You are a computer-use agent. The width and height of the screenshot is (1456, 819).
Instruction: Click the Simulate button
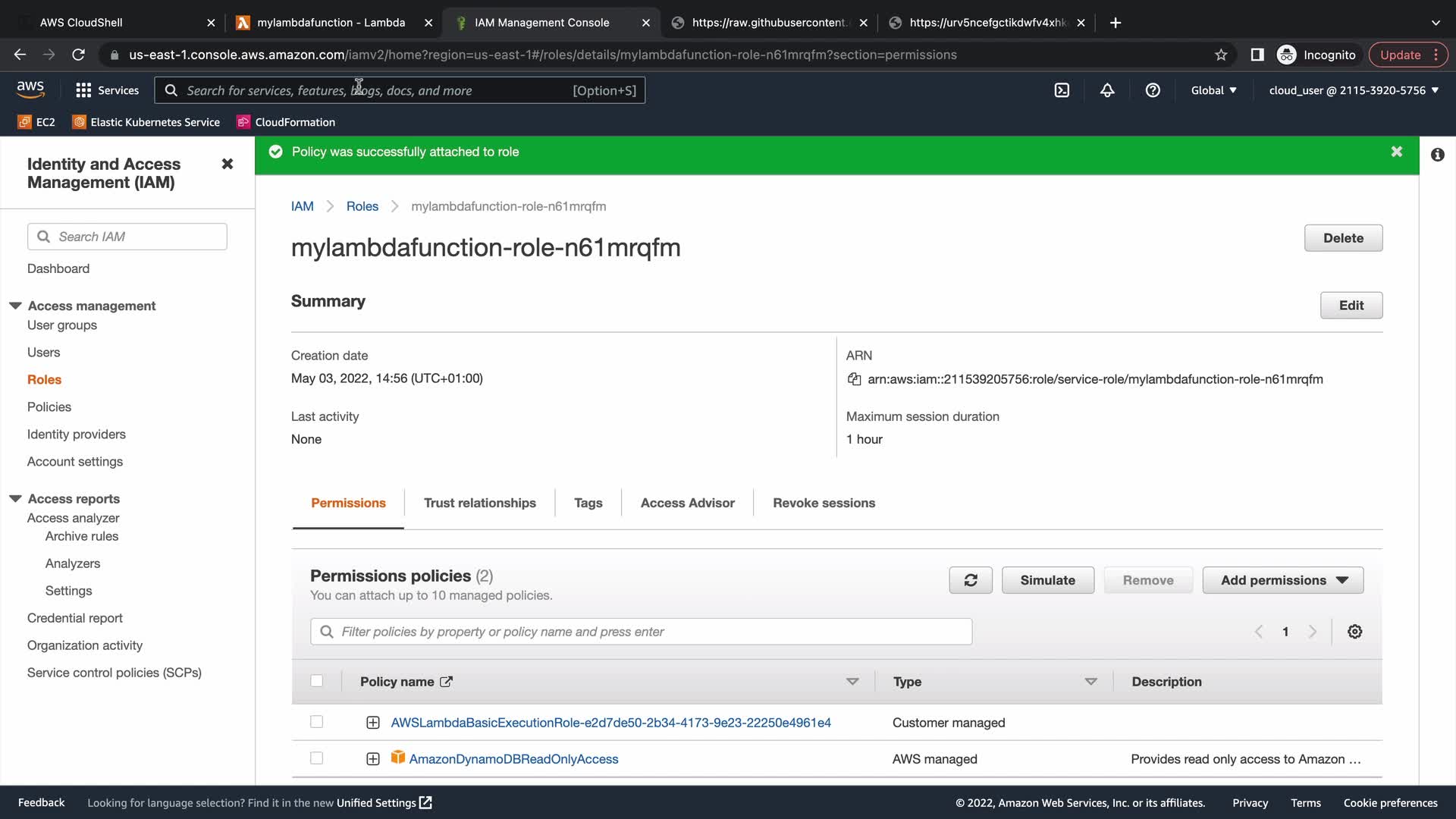pyautogui.click(x=1047, y=580)
